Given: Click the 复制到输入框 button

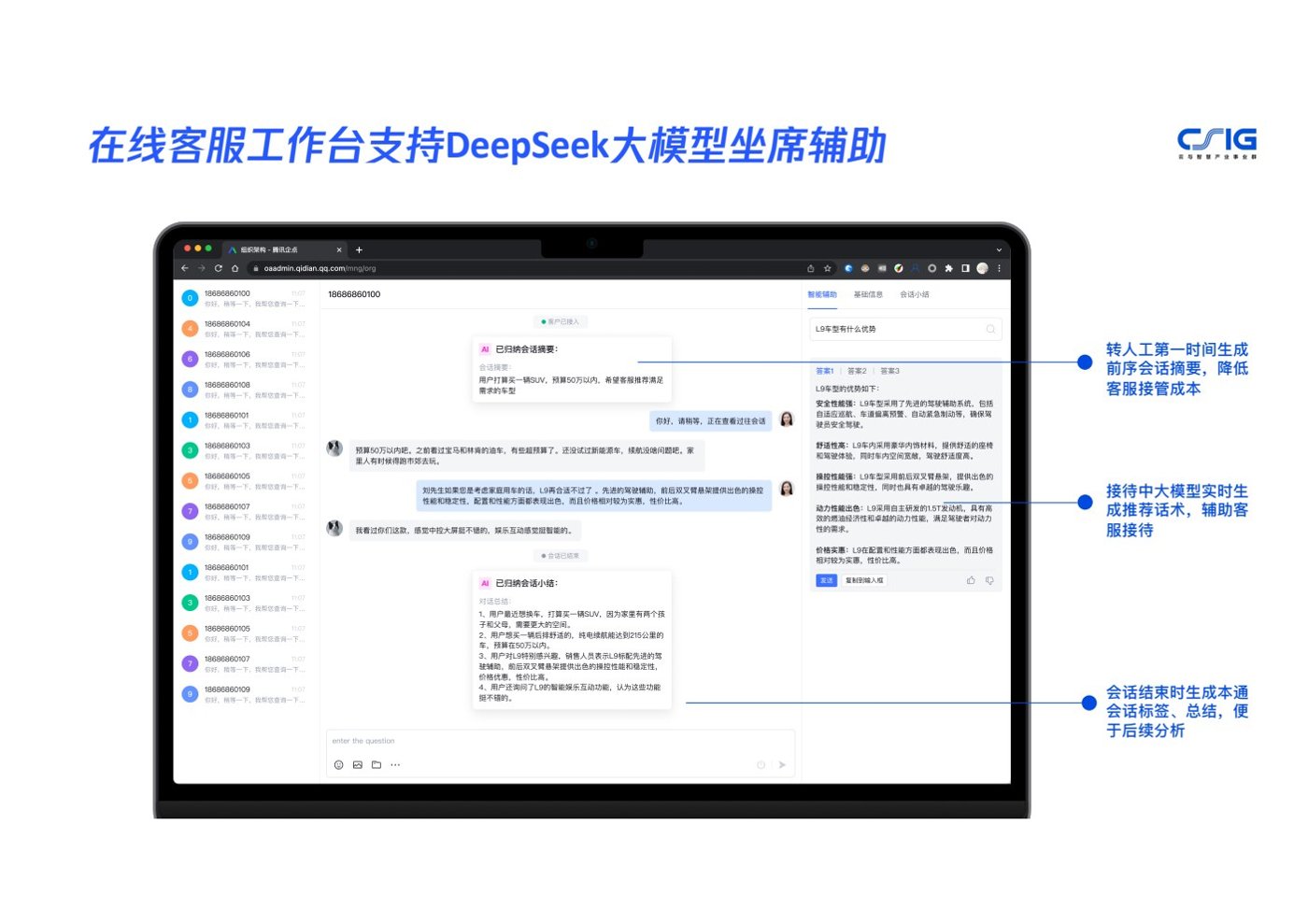Looking at the screenshot, I should pos(864,580).
